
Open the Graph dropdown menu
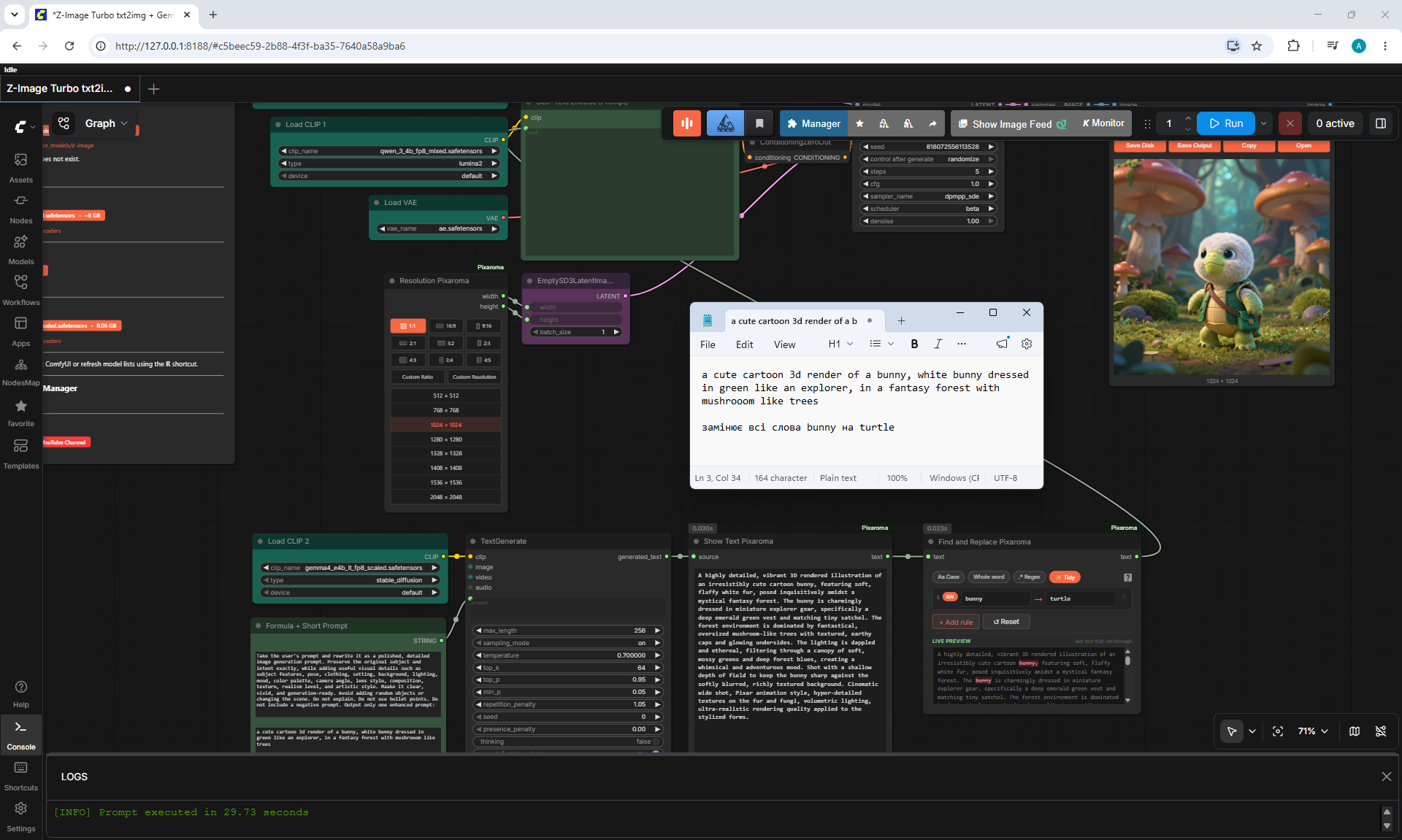(106, 123)
